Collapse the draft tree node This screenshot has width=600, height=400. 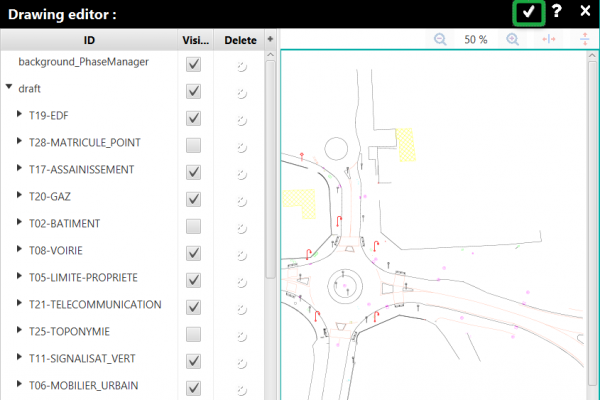coord(9,87)
